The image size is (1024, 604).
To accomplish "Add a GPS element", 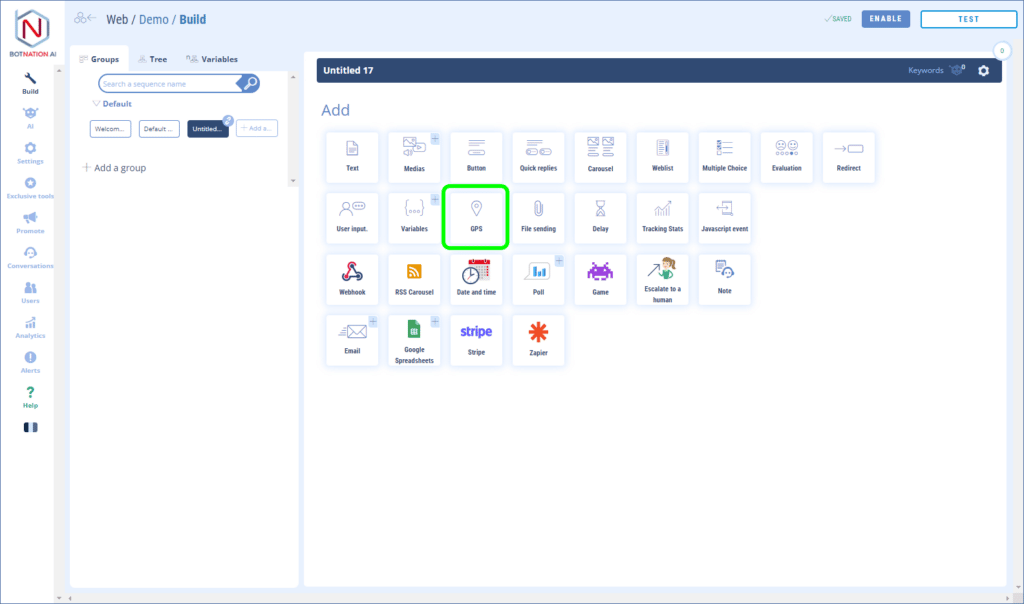I will tap(476, 217).
